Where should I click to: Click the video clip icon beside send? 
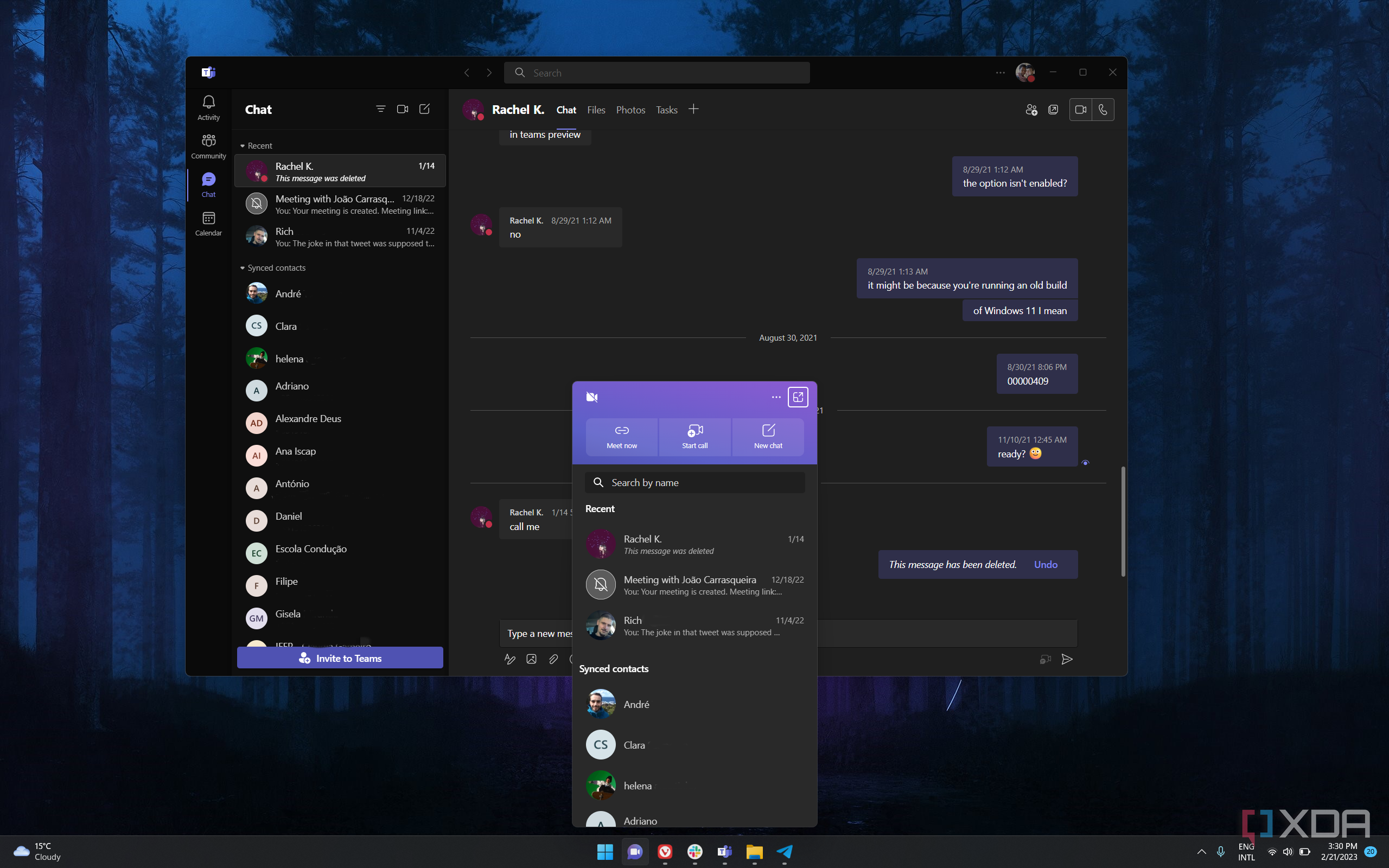(1045, 659)
